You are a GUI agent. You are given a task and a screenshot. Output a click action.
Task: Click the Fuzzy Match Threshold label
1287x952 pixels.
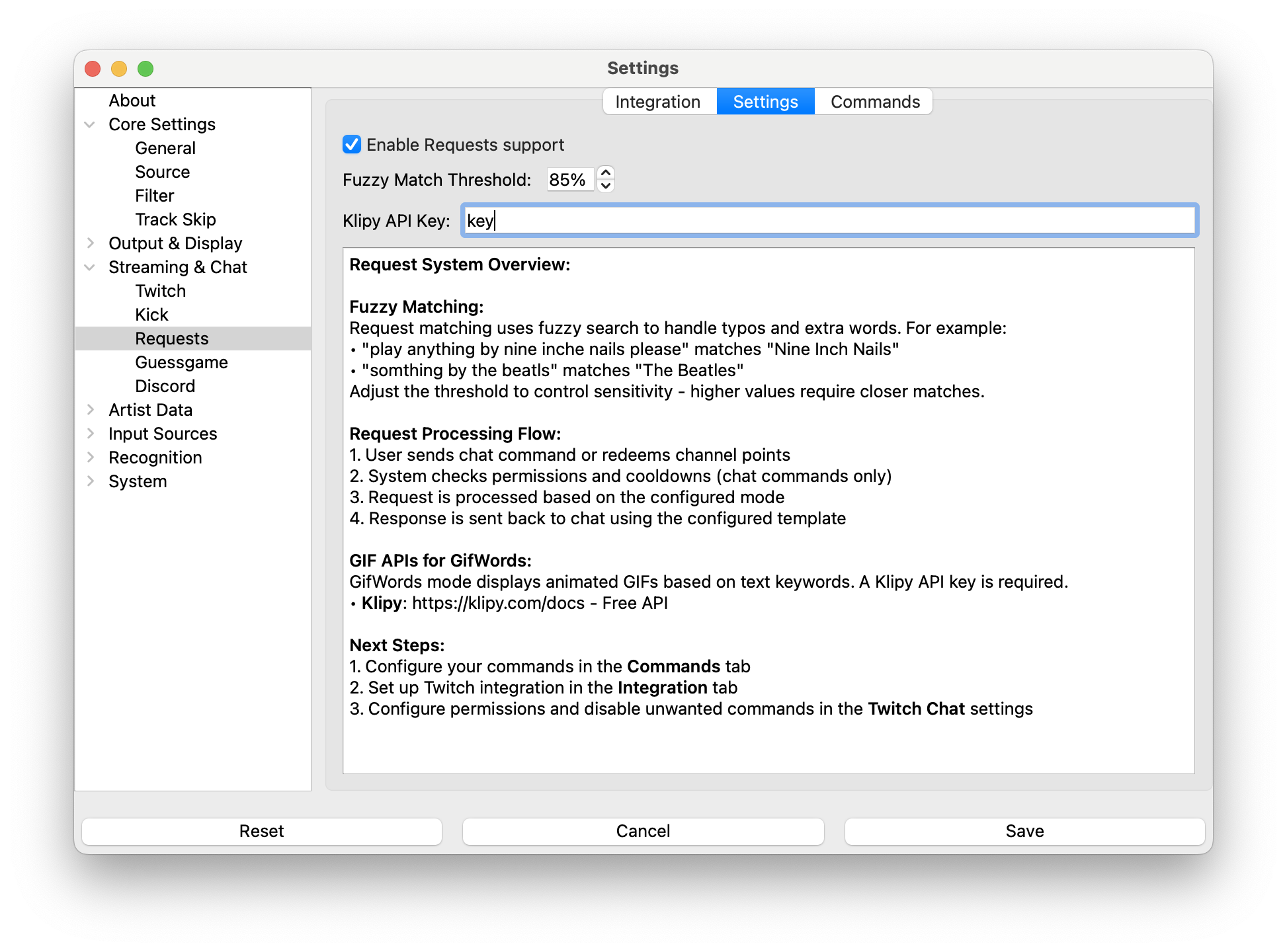click(x=437, y=180)
